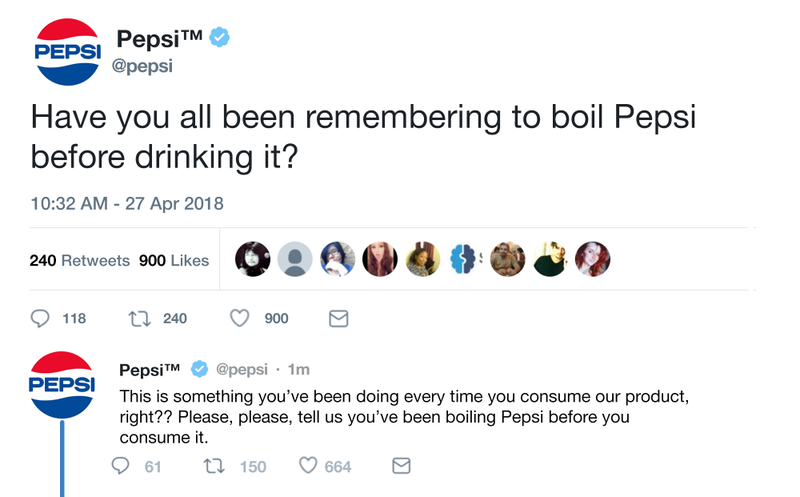Click envelope icon on the reply tweet
Viewport: 800px width, 497px height.
point(401,465)
